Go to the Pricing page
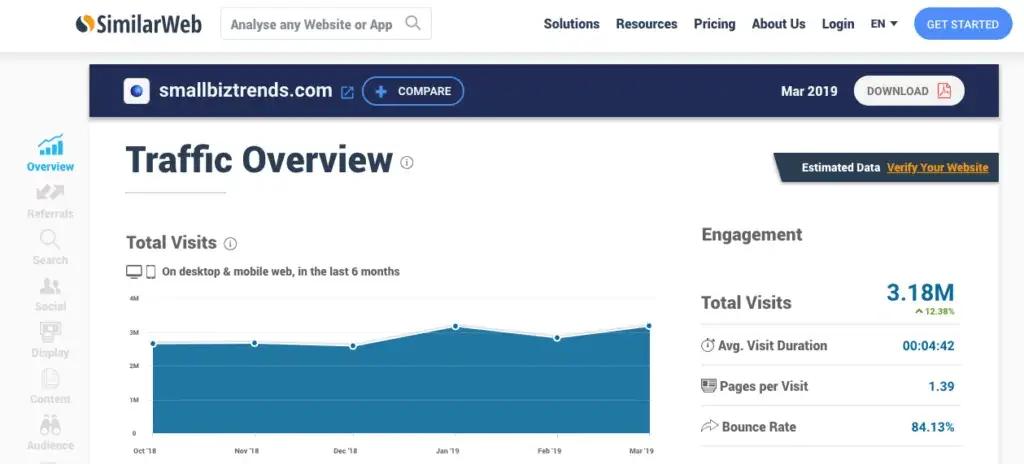Screen dimensions: 1024x464 pyautogui.click(x=714, y=24)
